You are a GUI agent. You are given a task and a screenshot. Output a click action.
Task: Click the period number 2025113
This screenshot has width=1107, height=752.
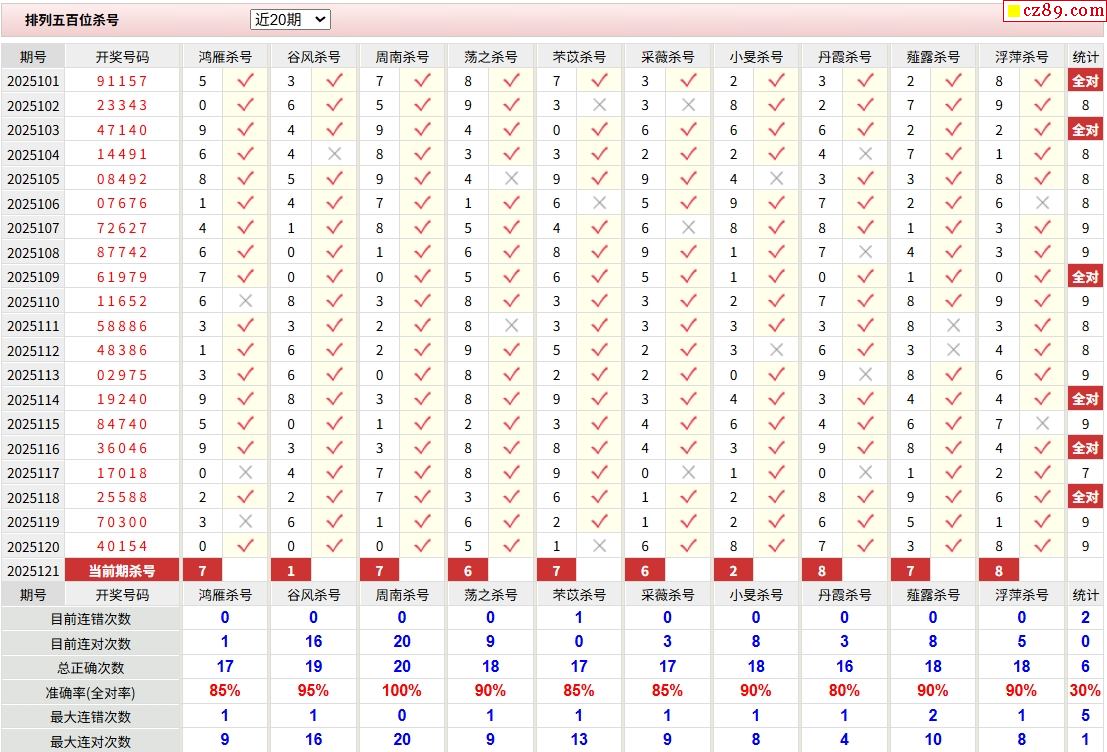[x=33, y=375]
